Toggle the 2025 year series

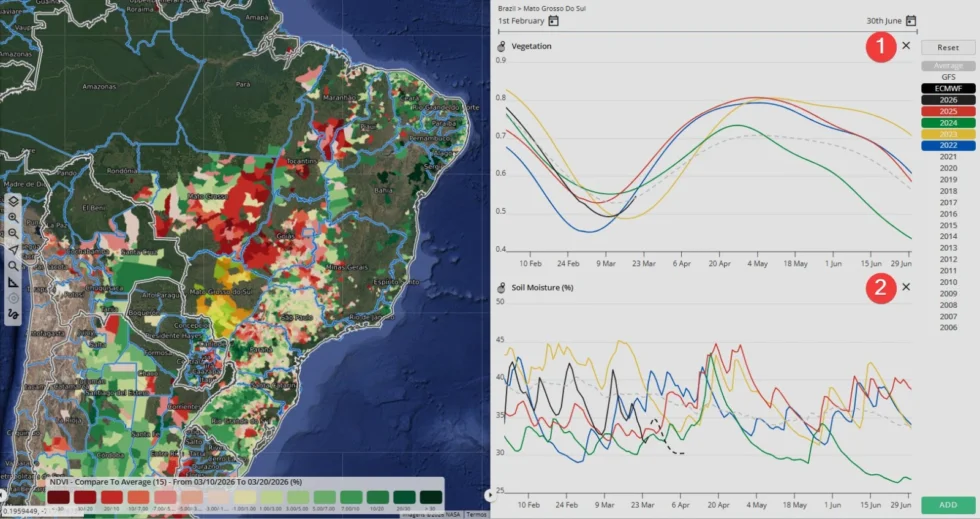(x=948, y=111)
